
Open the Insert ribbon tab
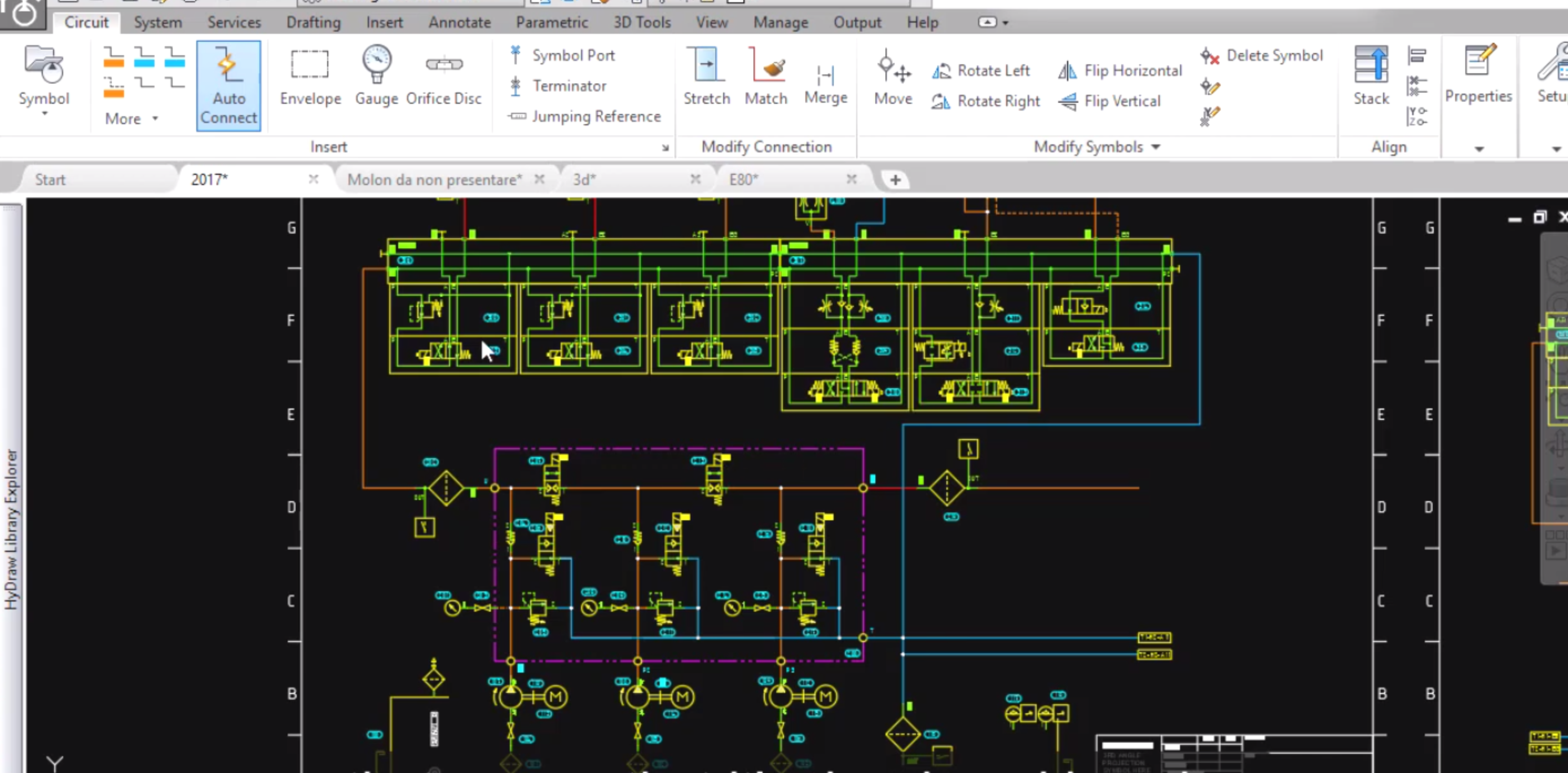coord(384,23)
